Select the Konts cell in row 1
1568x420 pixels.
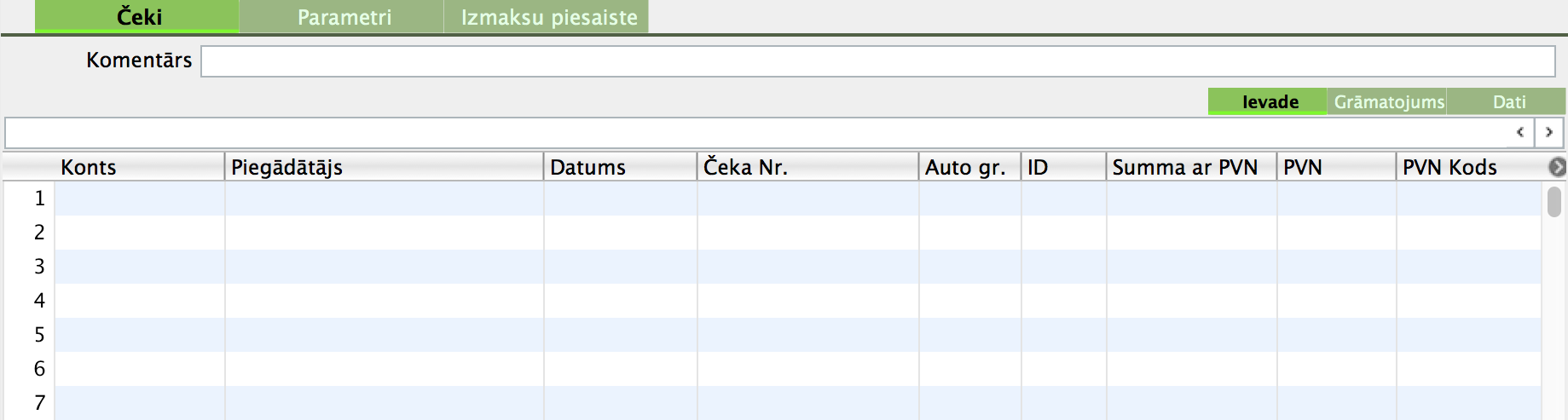click(x=140, y=198)
